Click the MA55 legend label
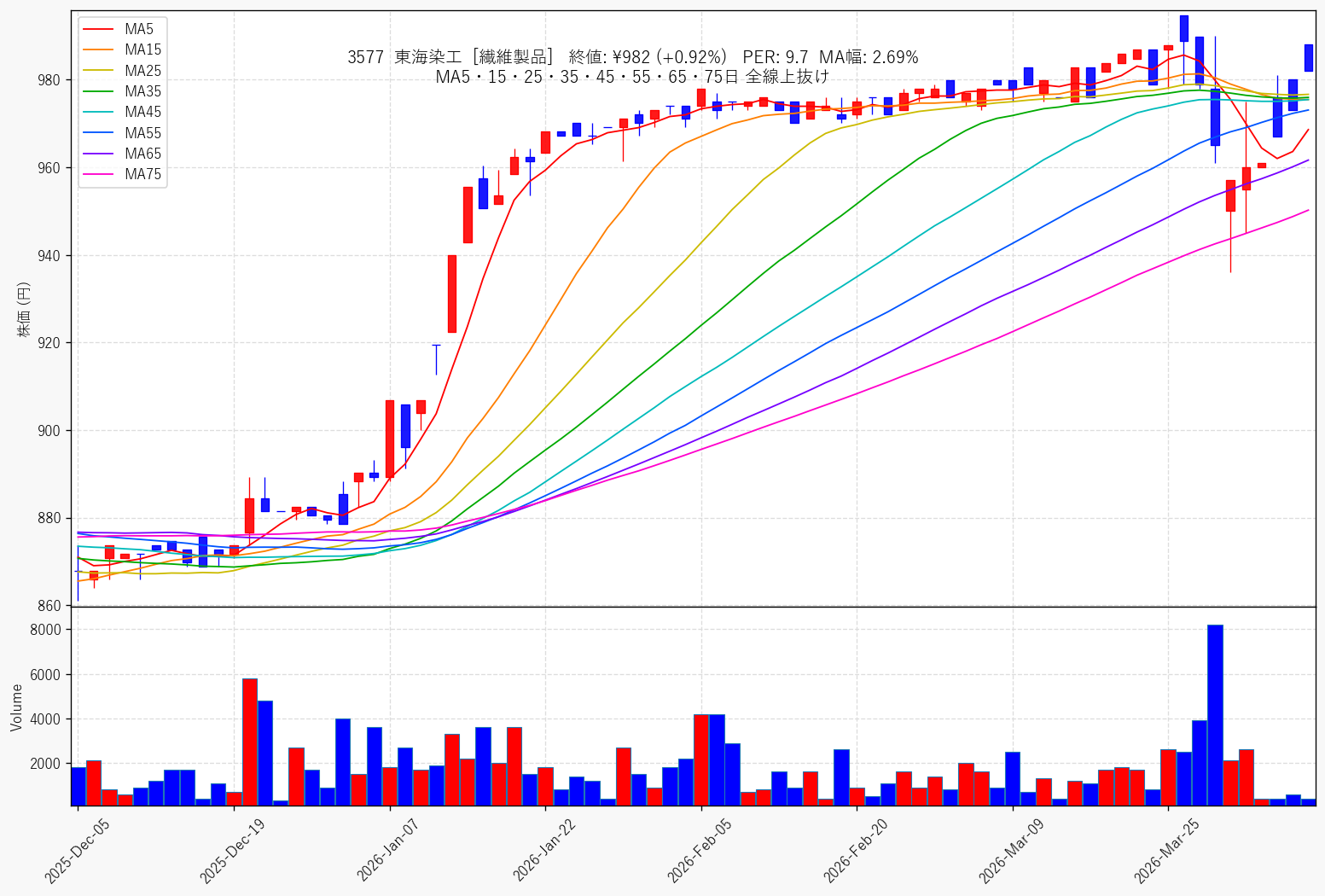This screenshot has height=896, width=1325. coord(142,133)
